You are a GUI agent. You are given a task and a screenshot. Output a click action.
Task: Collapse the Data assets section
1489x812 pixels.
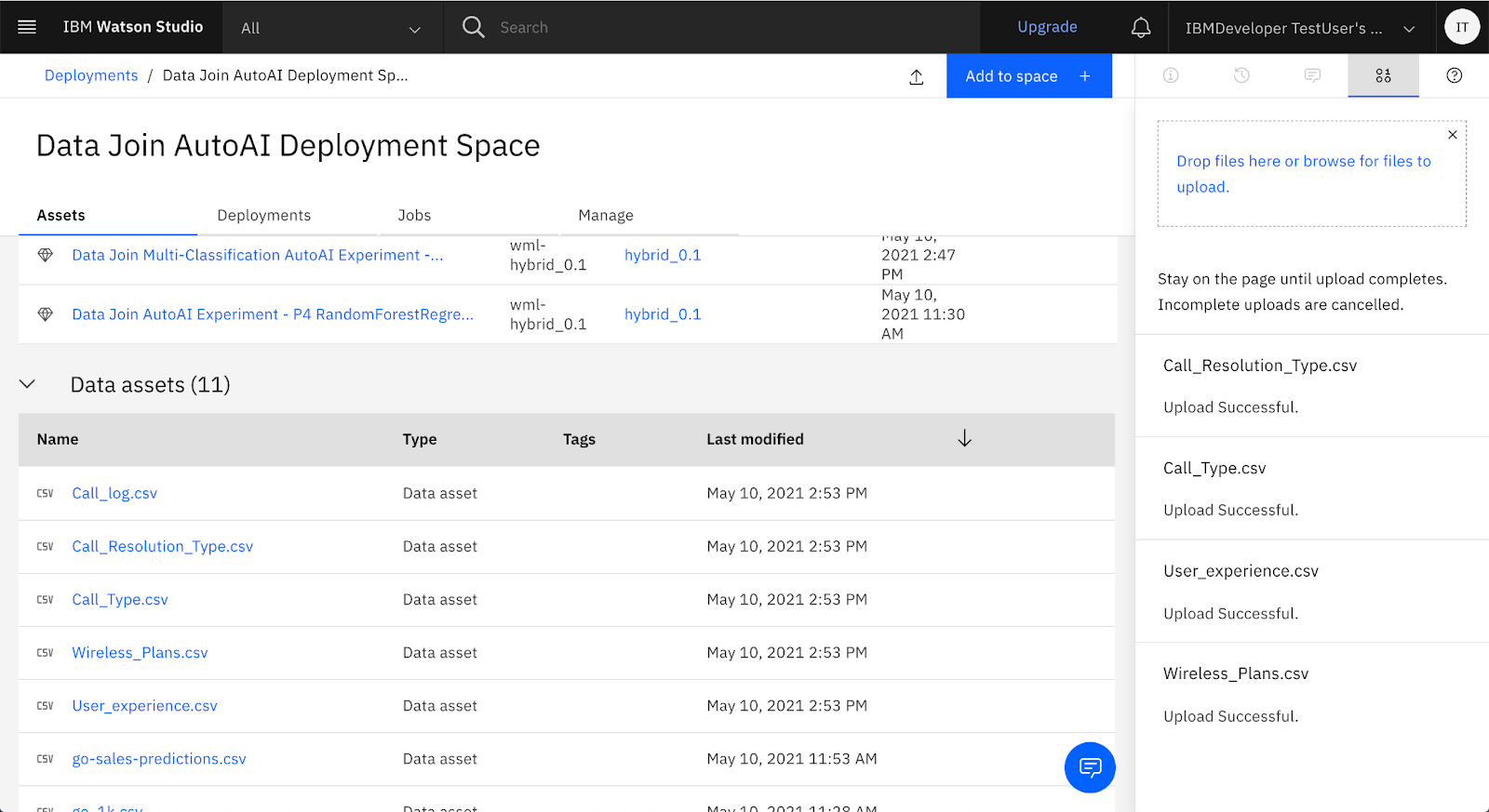[x=28, y=384]
